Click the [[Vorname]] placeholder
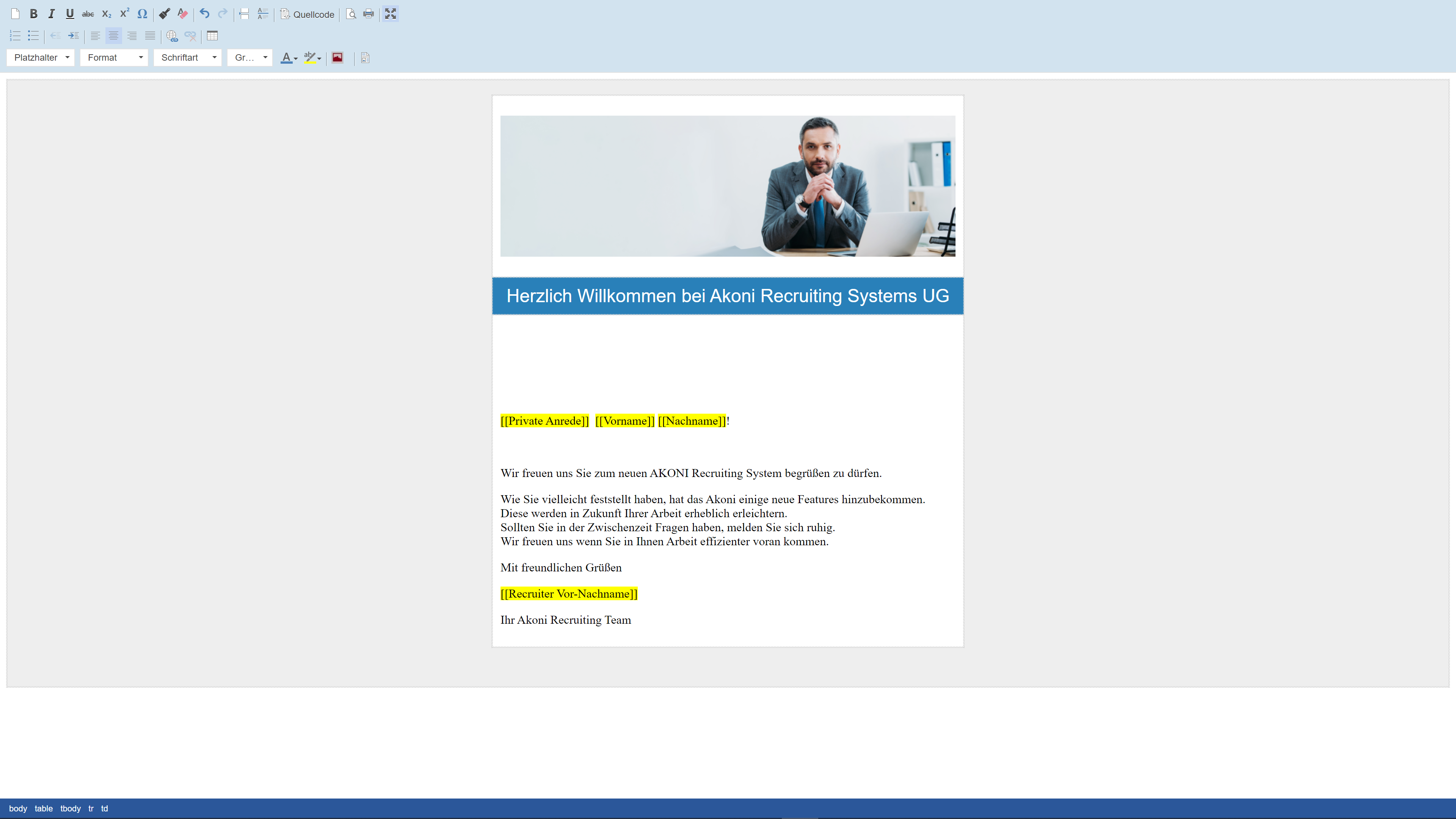The image size is (1456, 819). pos(624,421)
